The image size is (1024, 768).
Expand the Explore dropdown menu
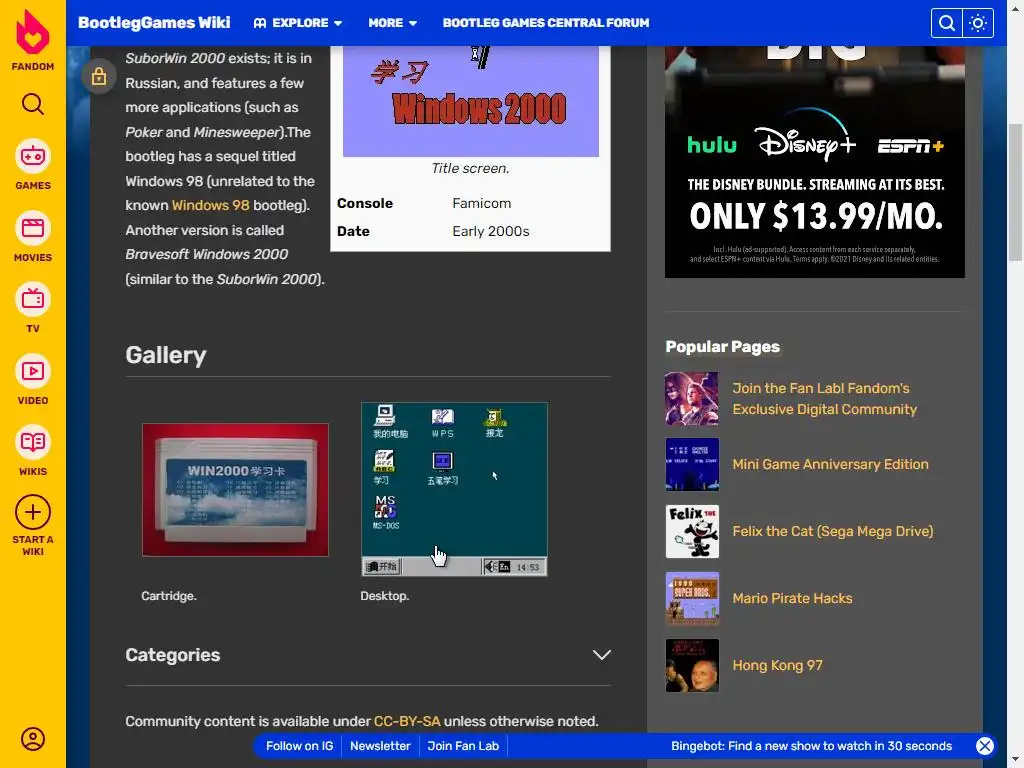click(x=298, y=23)
